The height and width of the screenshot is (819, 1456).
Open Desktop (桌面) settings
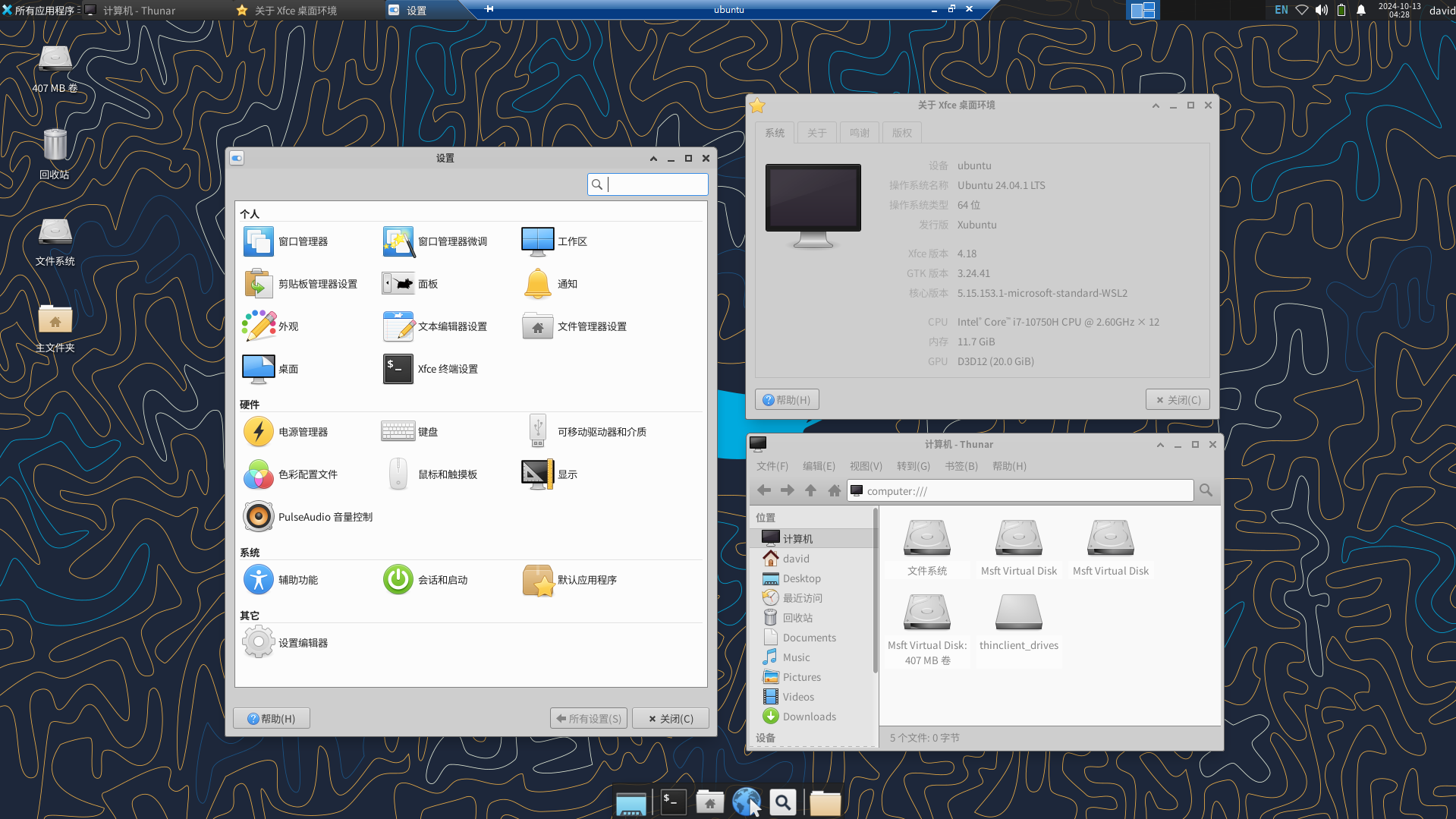click(271, 369)
